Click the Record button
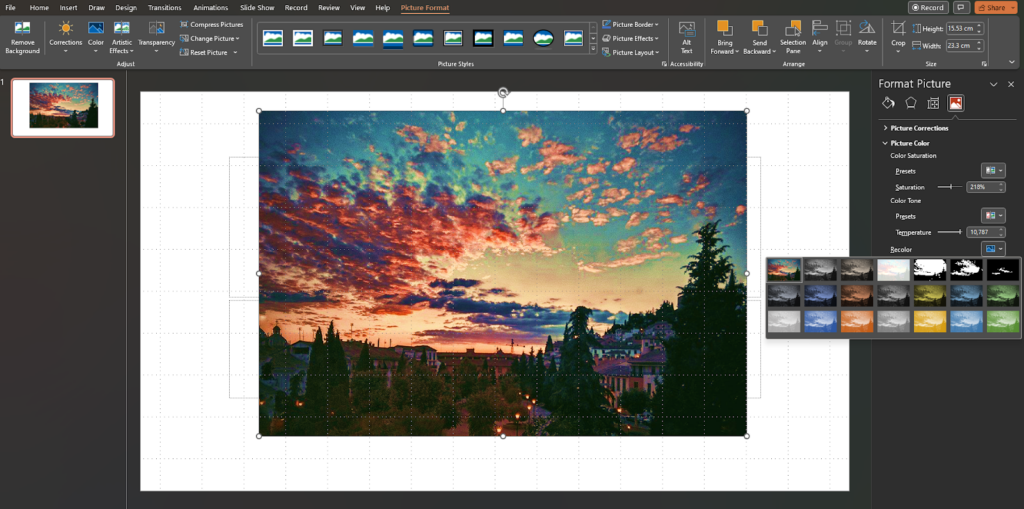Viewport: 1024px width, 509px height. pyautogui.click(x=928, y=8)
